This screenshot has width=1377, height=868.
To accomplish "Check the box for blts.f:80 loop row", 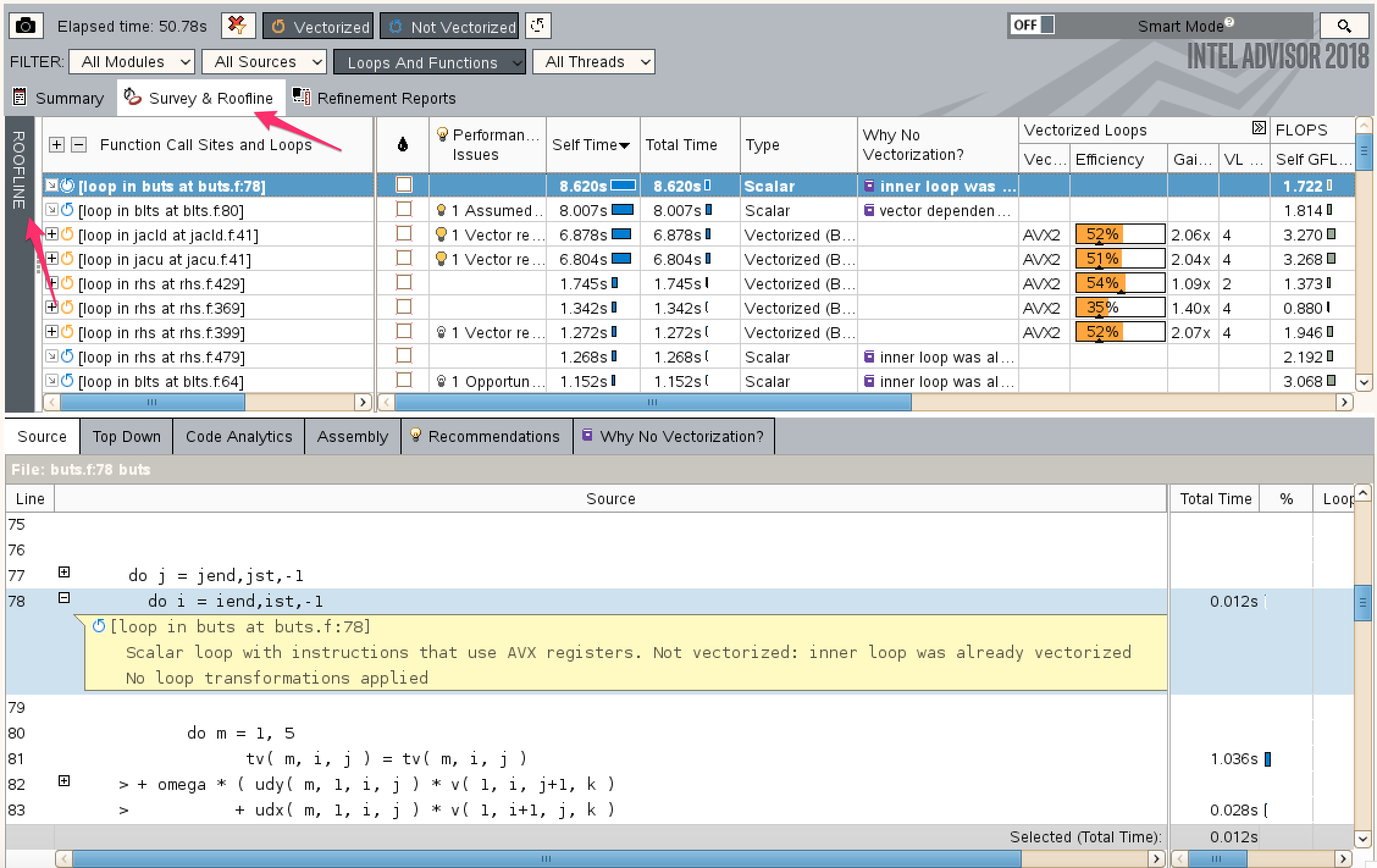I will click(404, 209).
